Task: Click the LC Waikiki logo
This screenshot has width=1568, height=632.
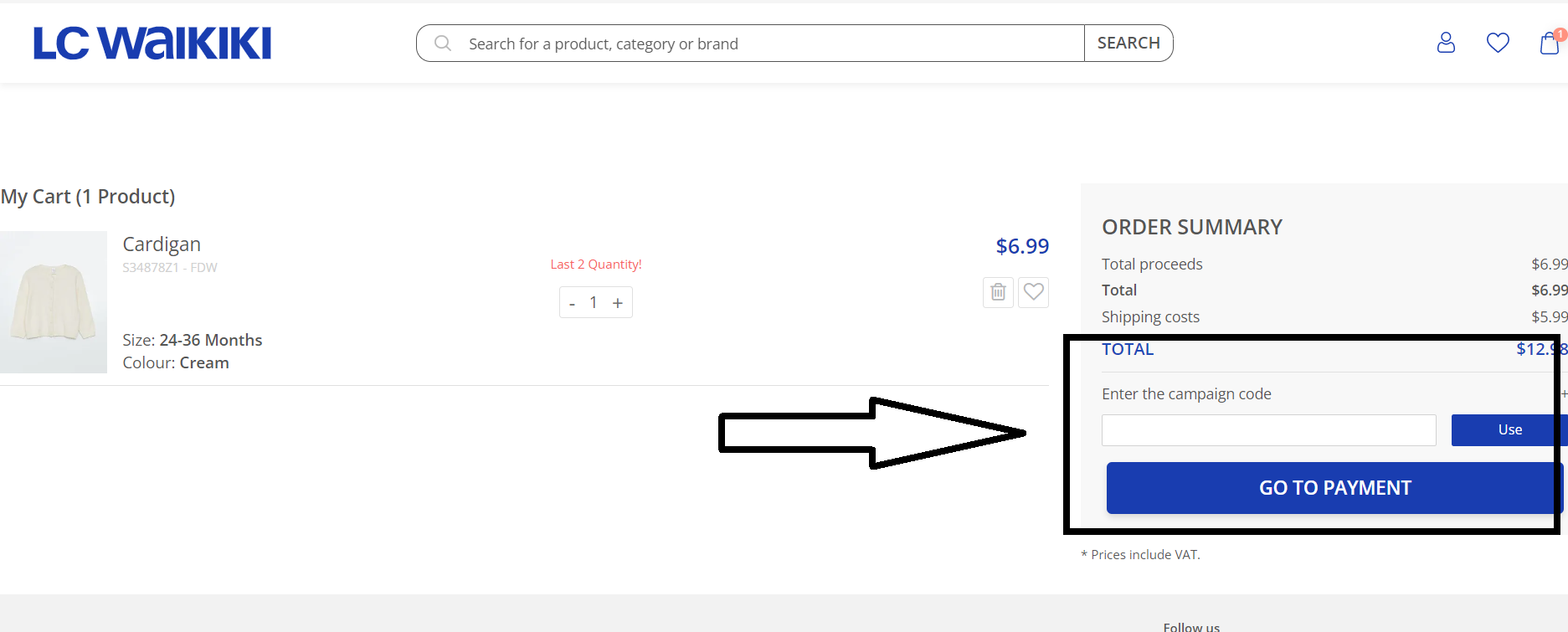Action: (152, 44)
